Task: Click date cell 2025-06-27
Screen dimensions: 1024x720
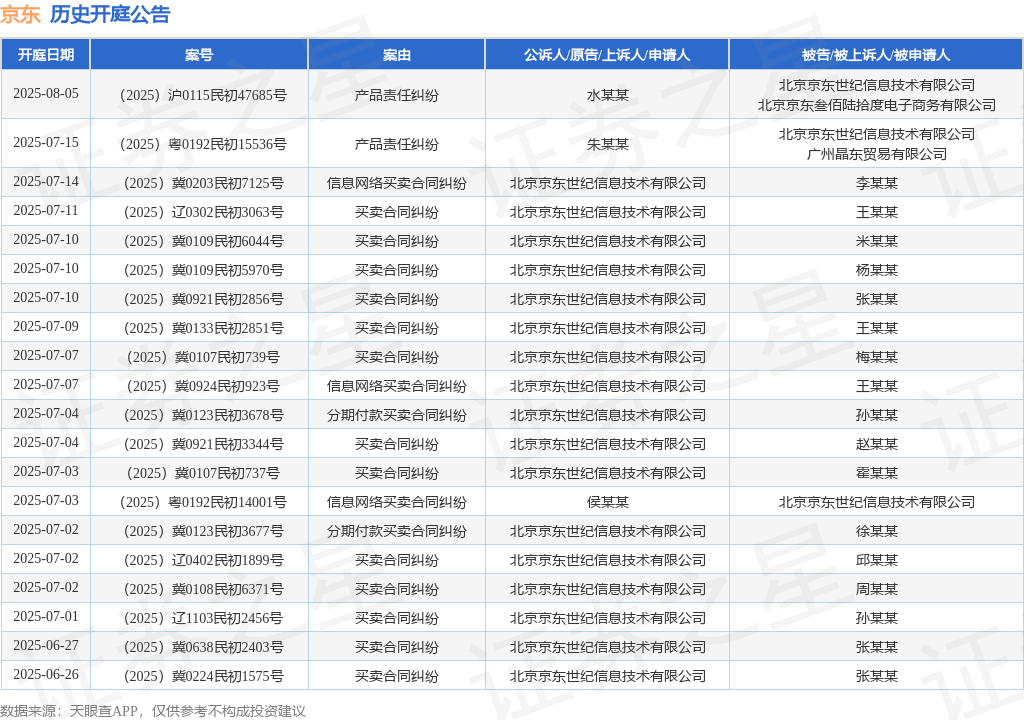Action: [46, 646]
